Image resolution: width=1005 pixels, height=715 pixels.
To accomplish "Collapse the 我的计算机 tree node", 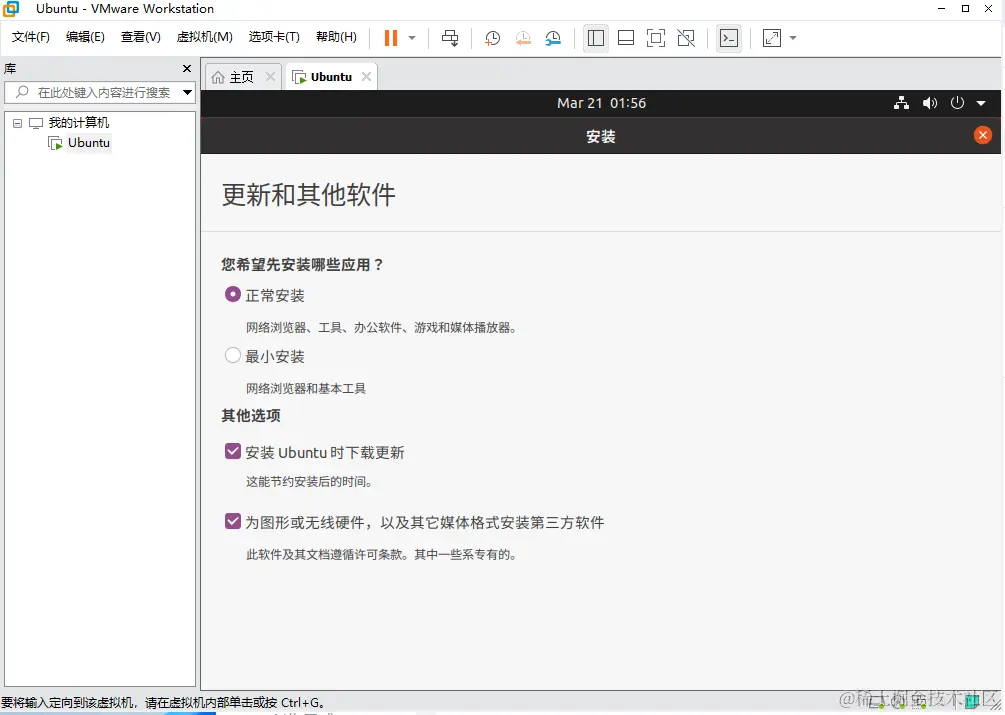I will point(17,122).
